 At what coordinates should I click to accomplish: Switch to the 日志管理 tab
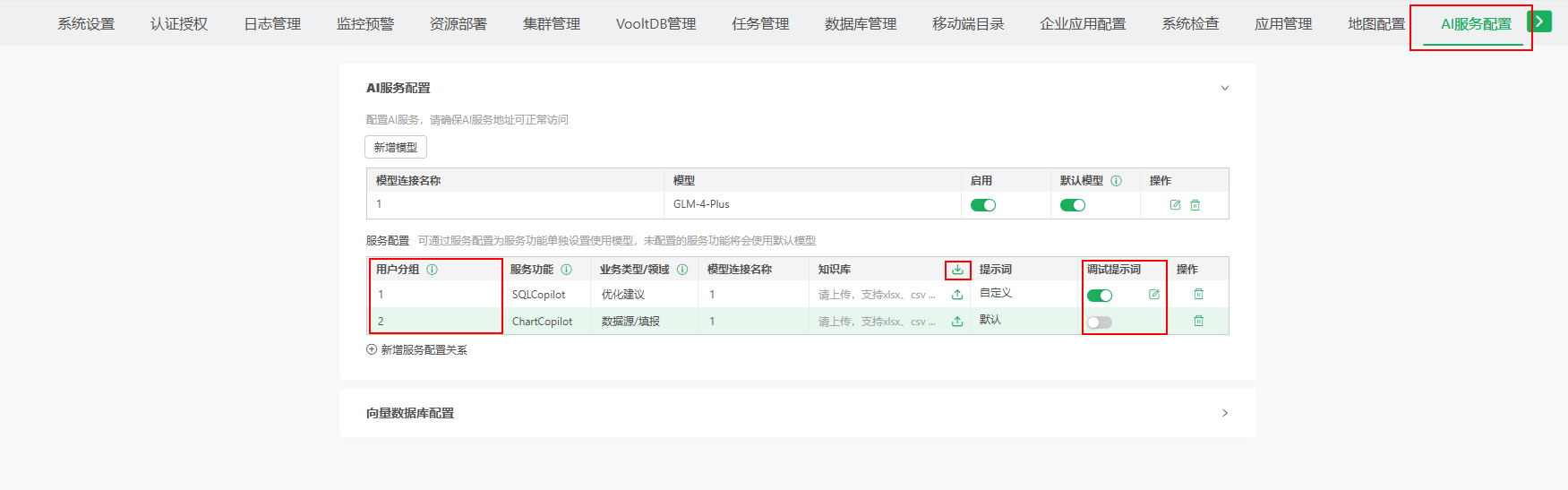(272, 24)
